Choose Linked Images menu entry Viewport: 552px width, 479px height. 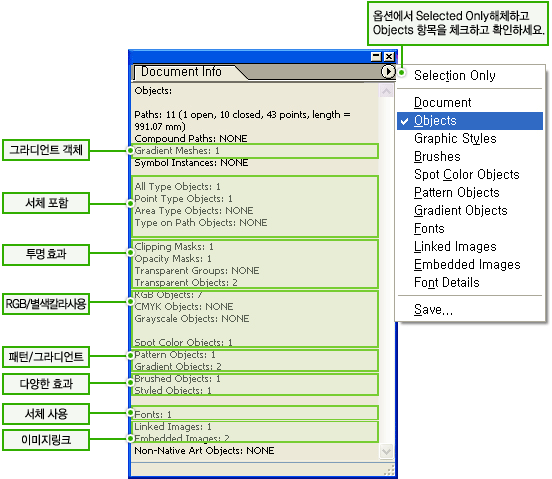[455, 246]
